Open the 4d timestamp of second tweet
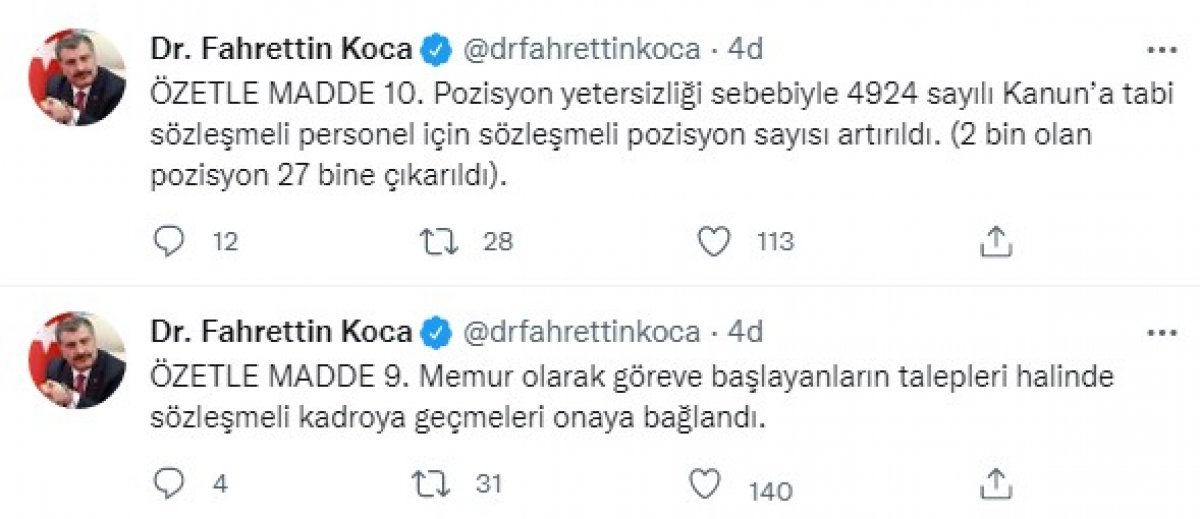The width and height of the screenshot is (1200, 519). pos(745,331)
